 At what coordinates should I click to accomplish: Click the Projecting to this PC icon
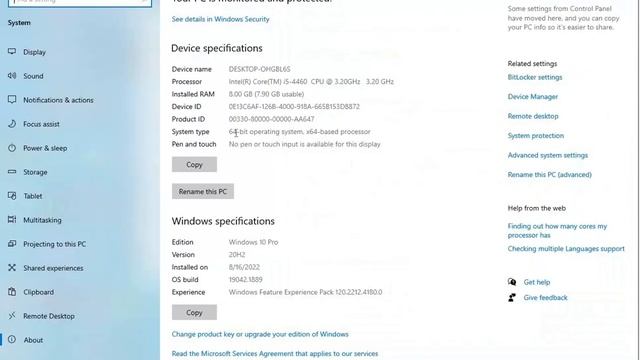(12, 244)
